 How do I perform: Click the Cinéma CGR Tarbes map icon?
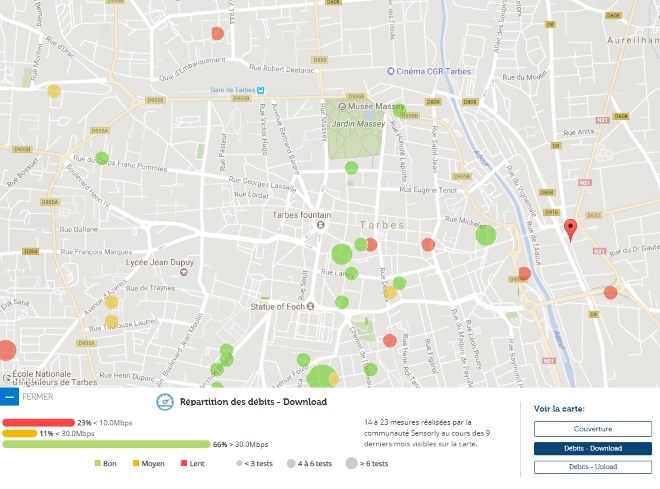[x=393, y=71]
